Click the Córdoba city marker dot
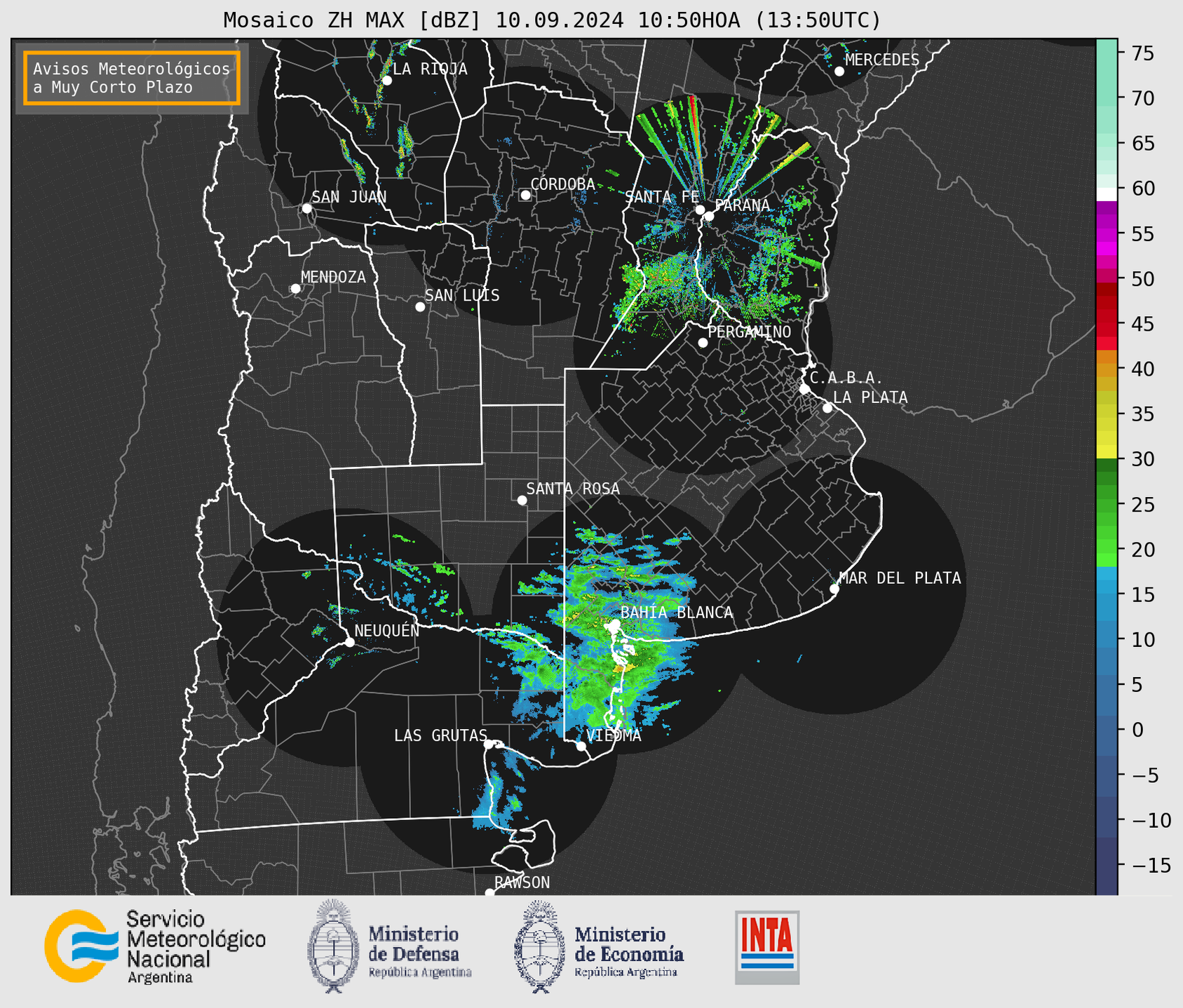 point(525,195)
